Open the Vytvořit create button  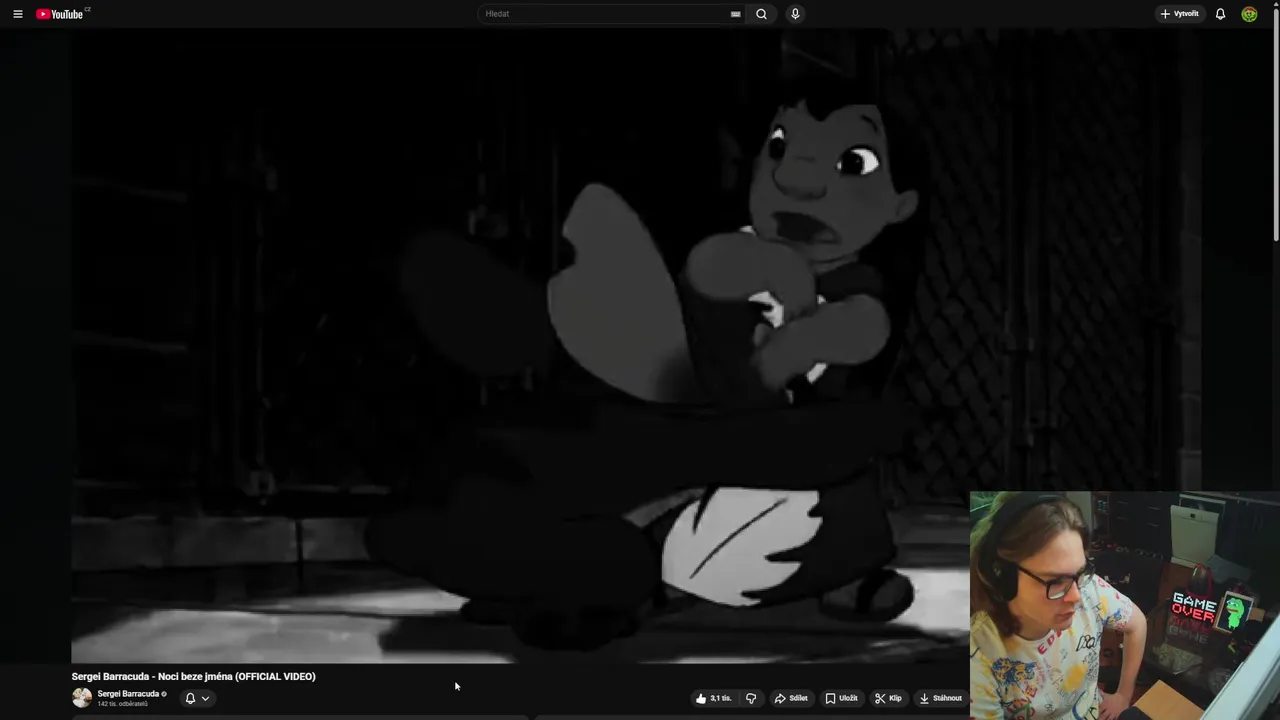coord(1179,14)
